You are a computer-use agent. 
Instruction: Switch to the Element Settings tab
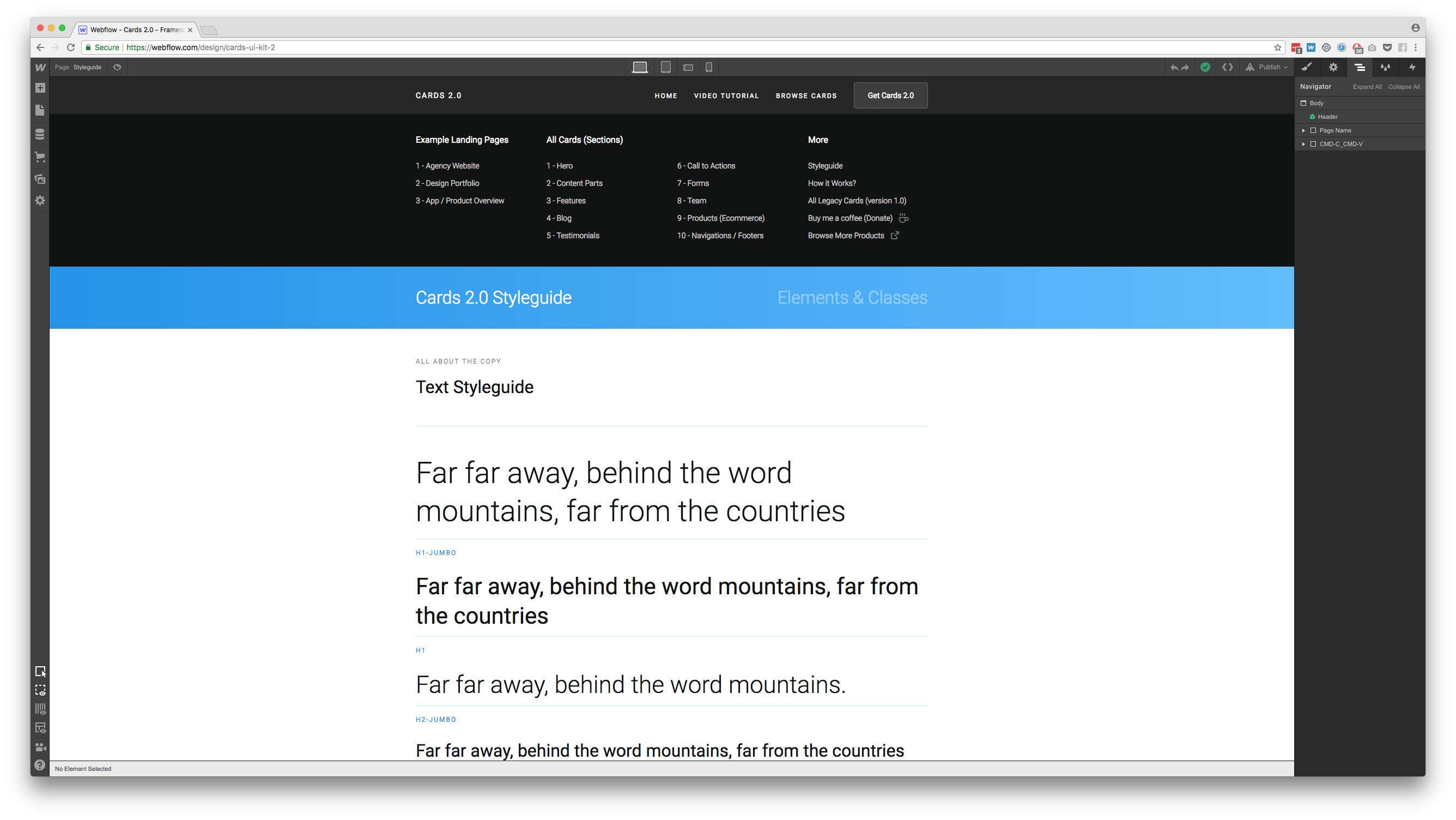click(x=1333, y=67)
